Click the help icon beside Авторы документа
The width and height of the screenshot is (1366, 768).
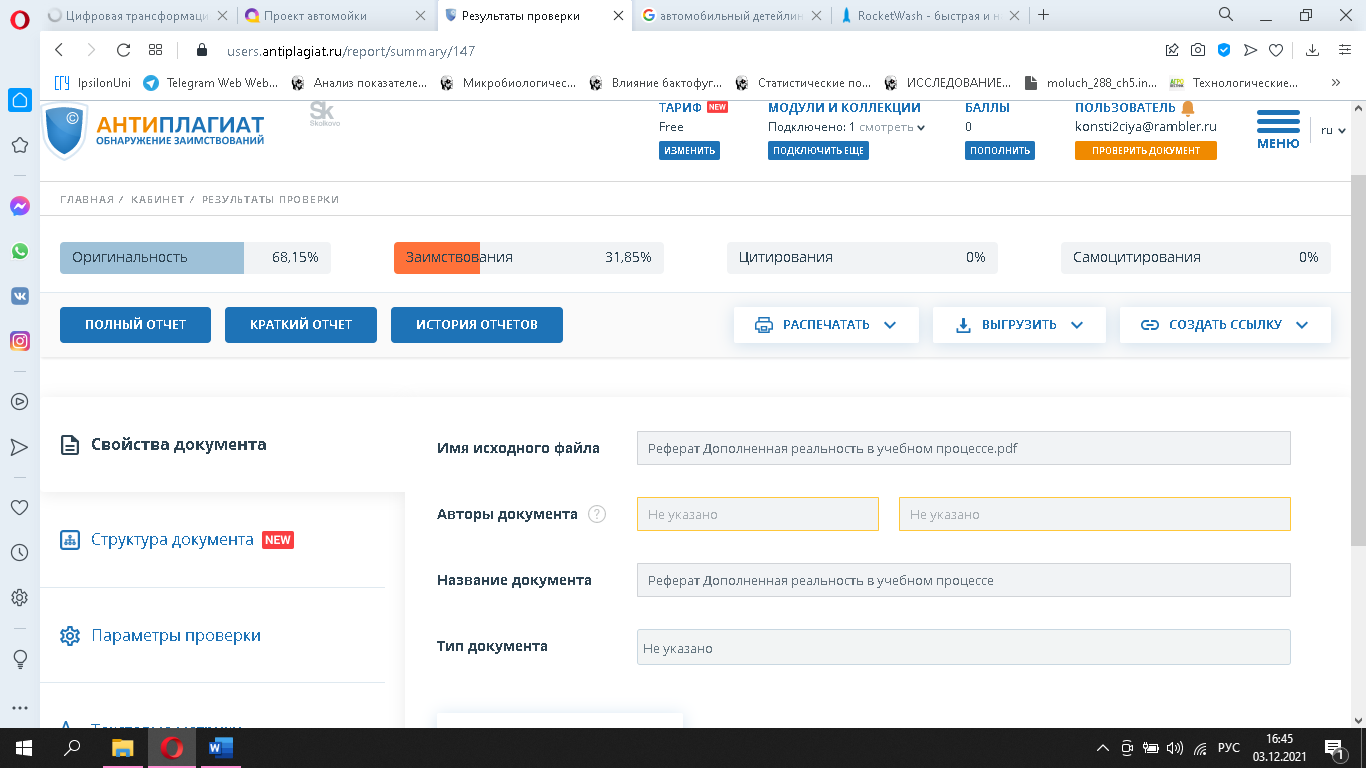pyautogui.click(x=597, y=514)
